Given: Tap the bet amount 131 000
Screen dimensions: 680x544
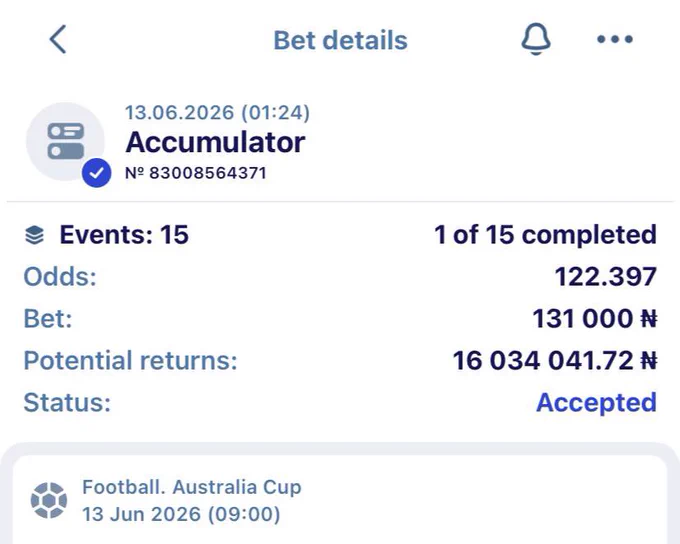Looking at the screenshot, I should [x=583, y=319].
